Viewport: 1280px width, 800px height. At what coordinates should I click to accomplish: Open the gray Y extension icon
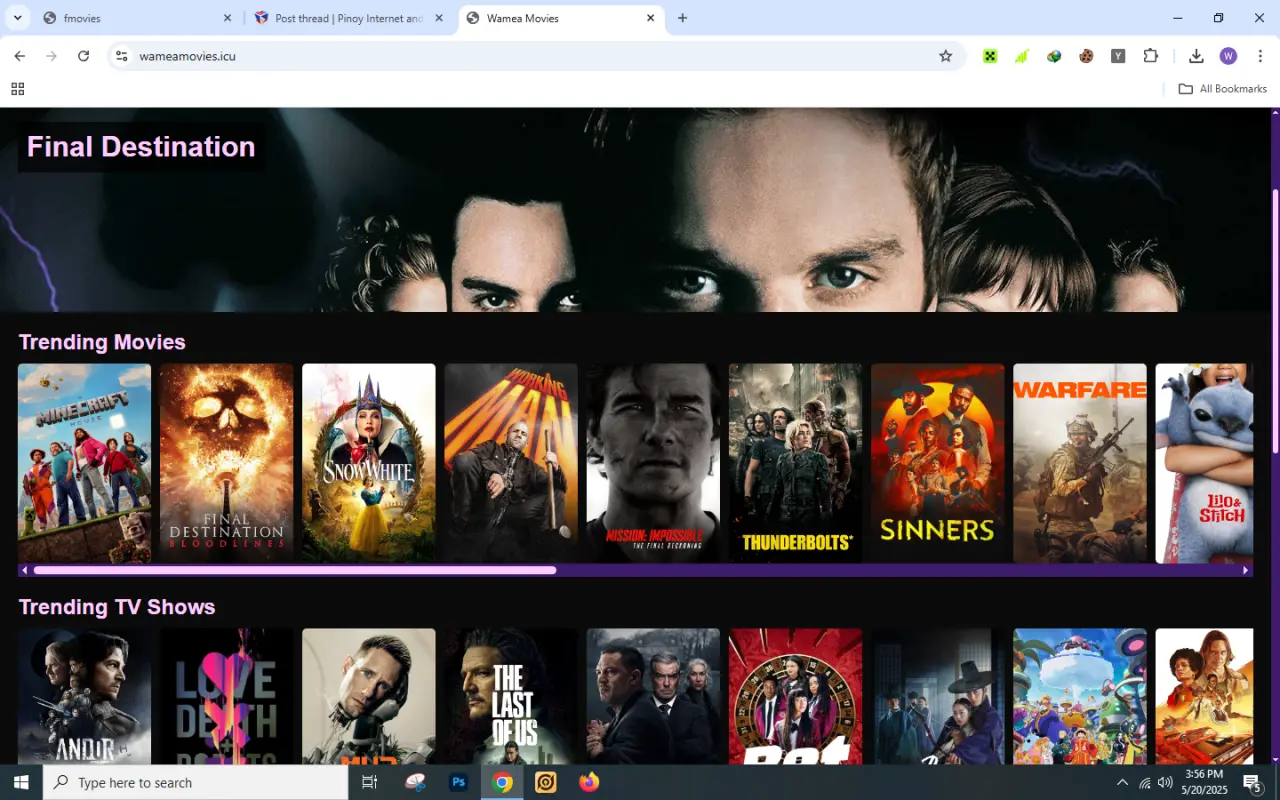[1118, 56]
